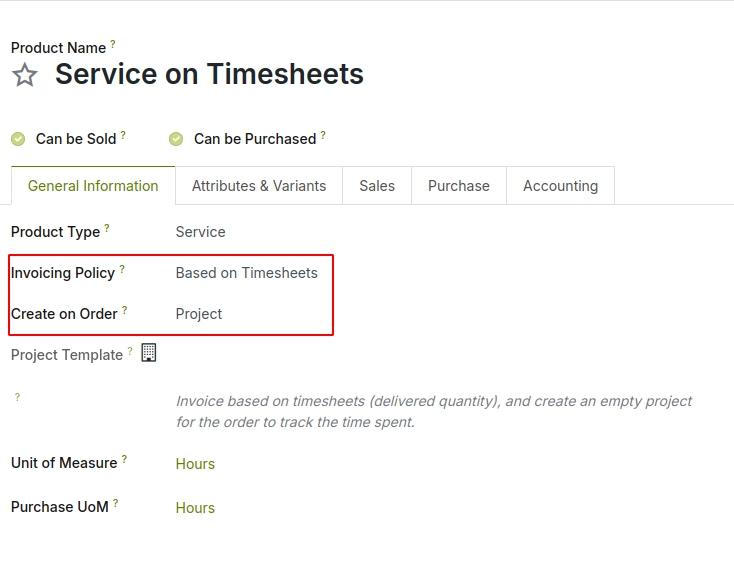Click help question mark beside Product Type
The image size is (734, 586).
click(x=107, y=228)
